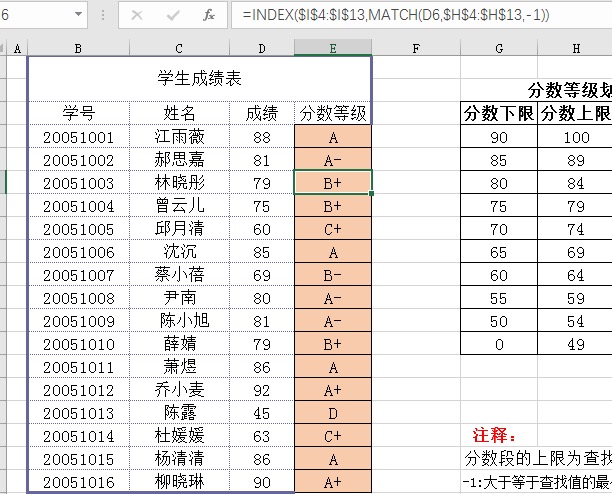Click the 姓名 header cell

[180, 114]
